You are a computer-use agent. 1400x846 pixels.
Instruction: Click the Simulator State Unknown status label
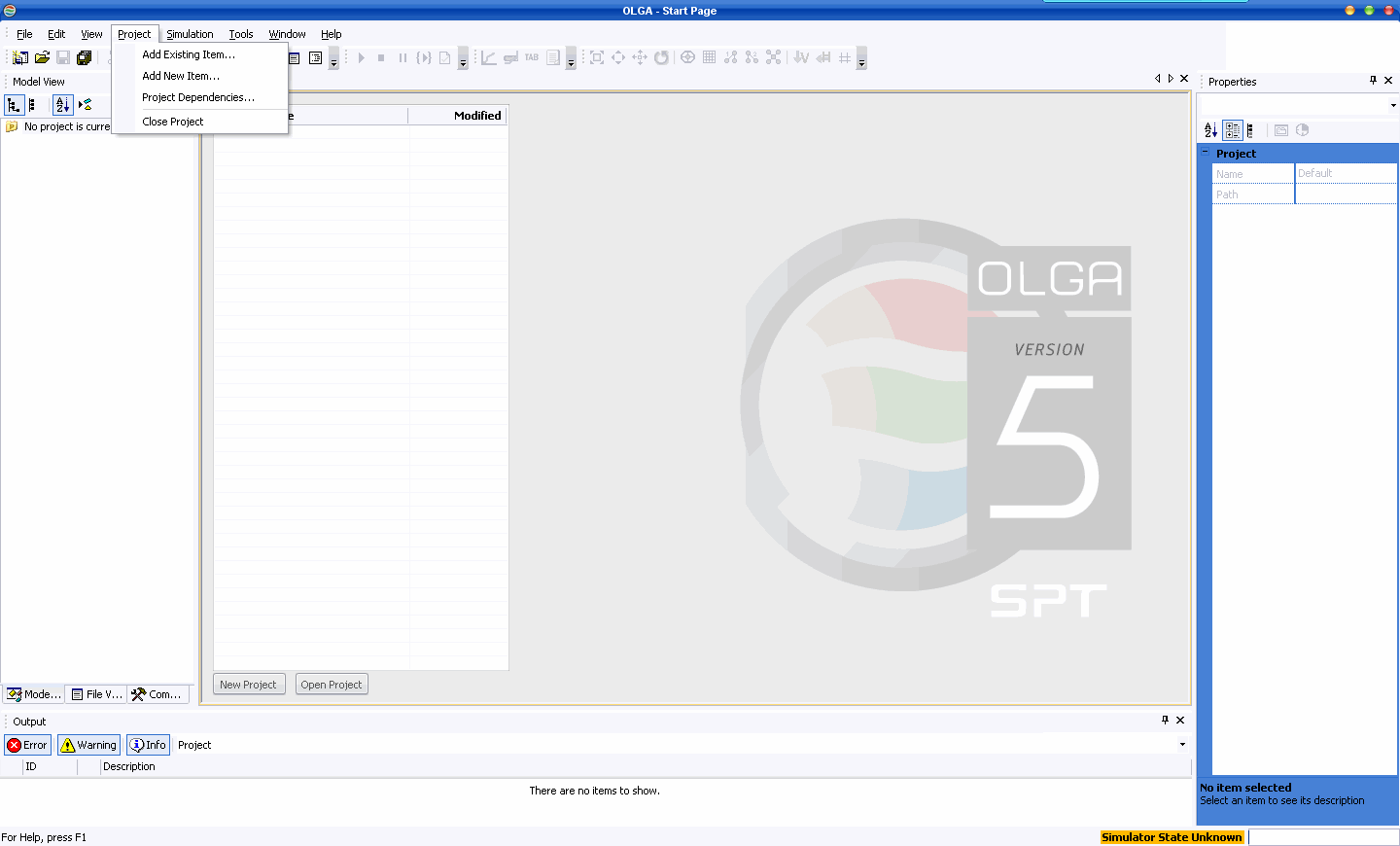click(1172, 837)
